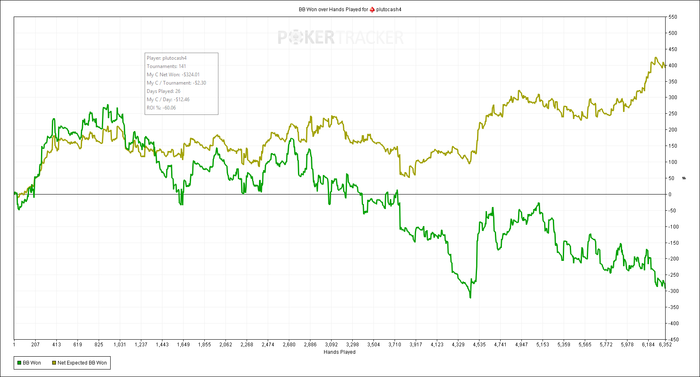Click x-axis label "1,031"
The height and width of the screenshot is (377, 700).
[120, 344]
